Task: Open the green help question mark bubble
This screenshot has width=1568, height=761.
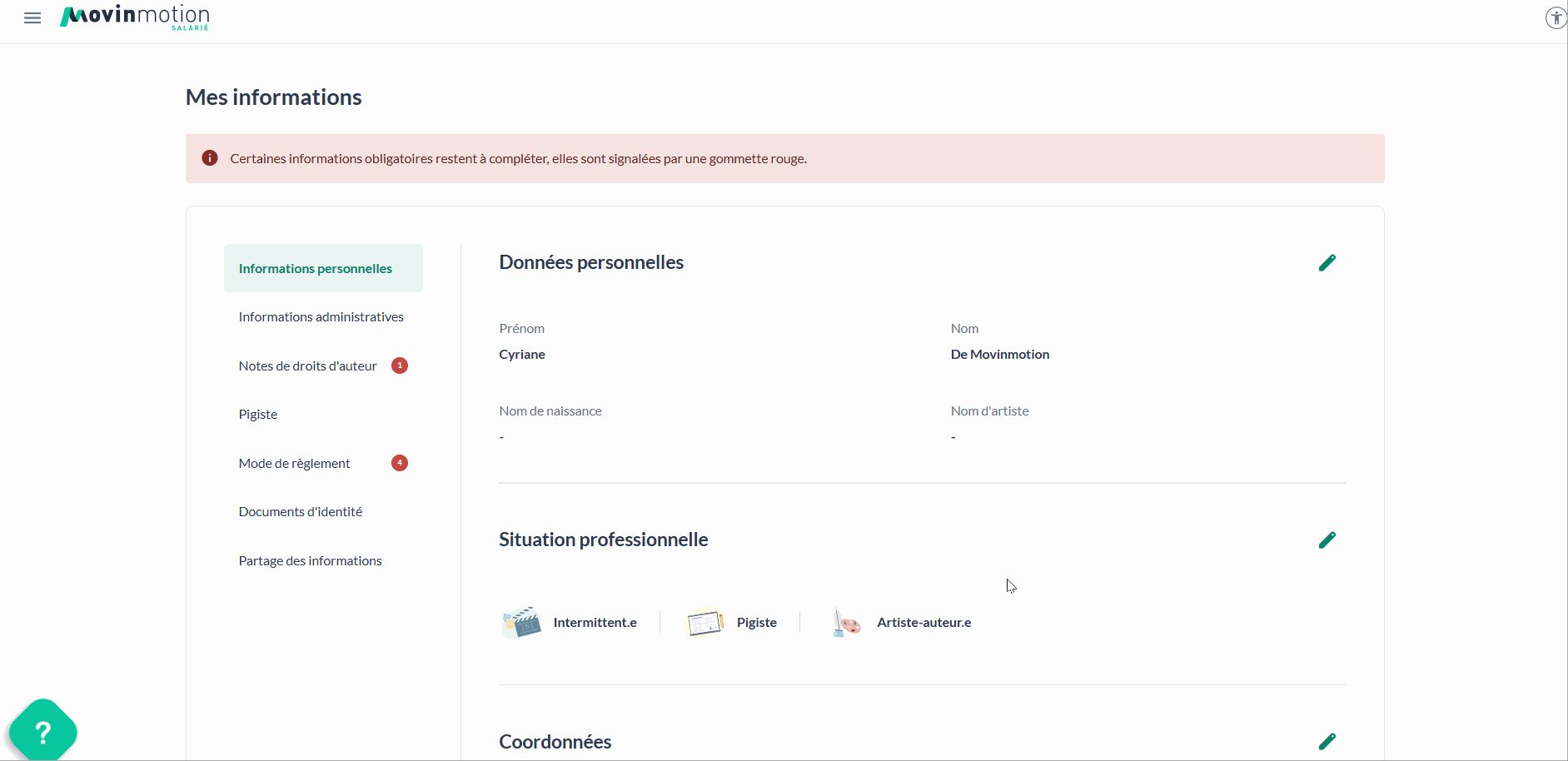Action: (43, 732)
